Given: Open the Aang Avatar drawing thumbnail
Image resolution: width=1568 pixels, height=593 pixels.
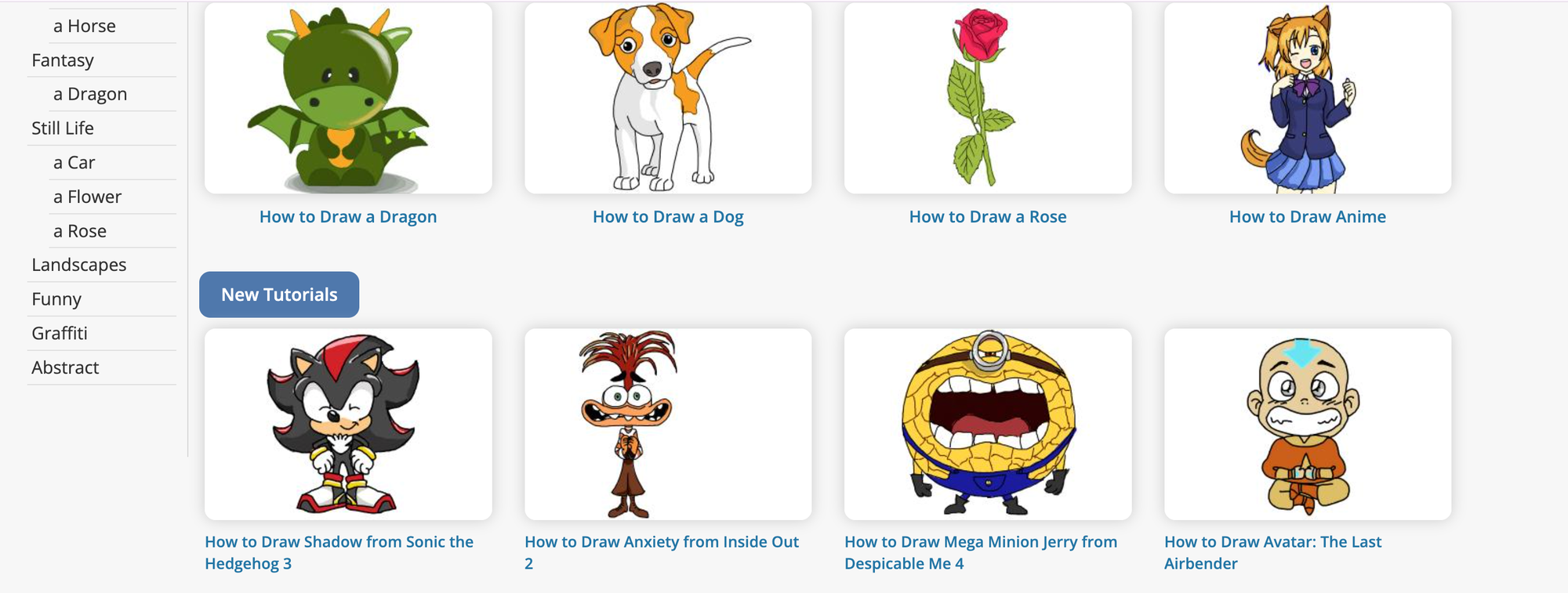Looking at the screenshot, I should [x=1308, y=424].
